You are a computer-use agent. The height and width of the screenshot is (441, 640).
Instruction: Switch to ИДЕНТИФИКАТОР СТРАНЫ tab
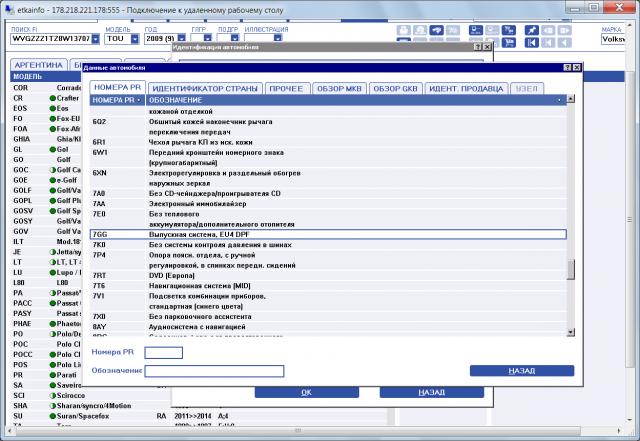pos(205,89)
